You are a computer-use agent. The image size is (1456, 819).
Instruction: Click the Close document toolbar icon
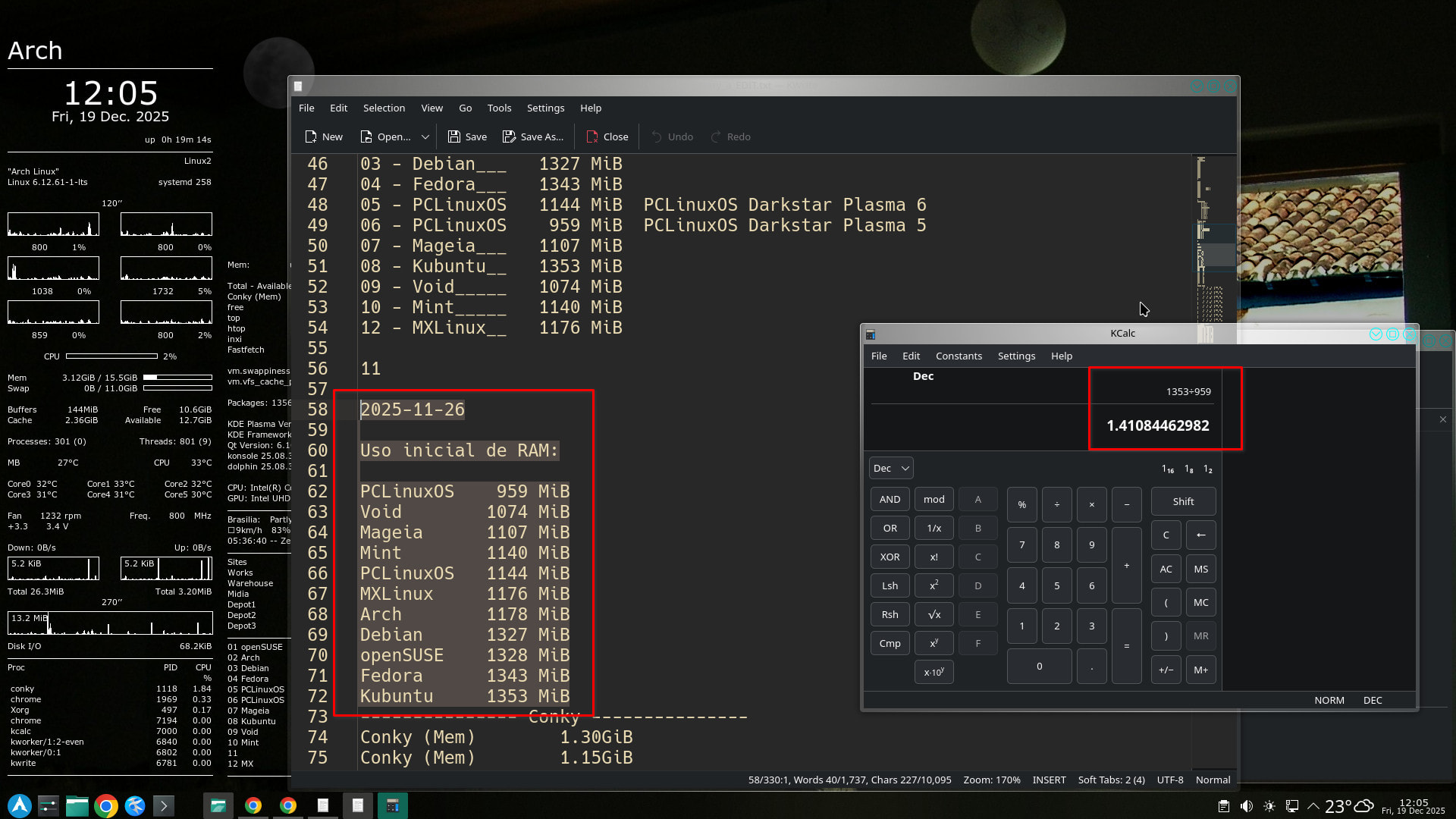592,136
